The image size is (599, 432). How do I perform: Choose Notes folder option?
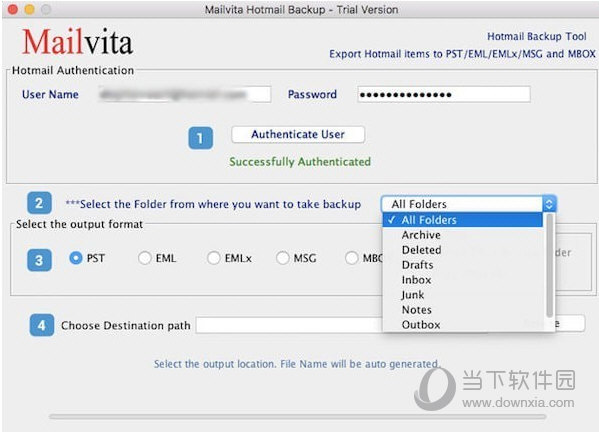tap(463, 309)
